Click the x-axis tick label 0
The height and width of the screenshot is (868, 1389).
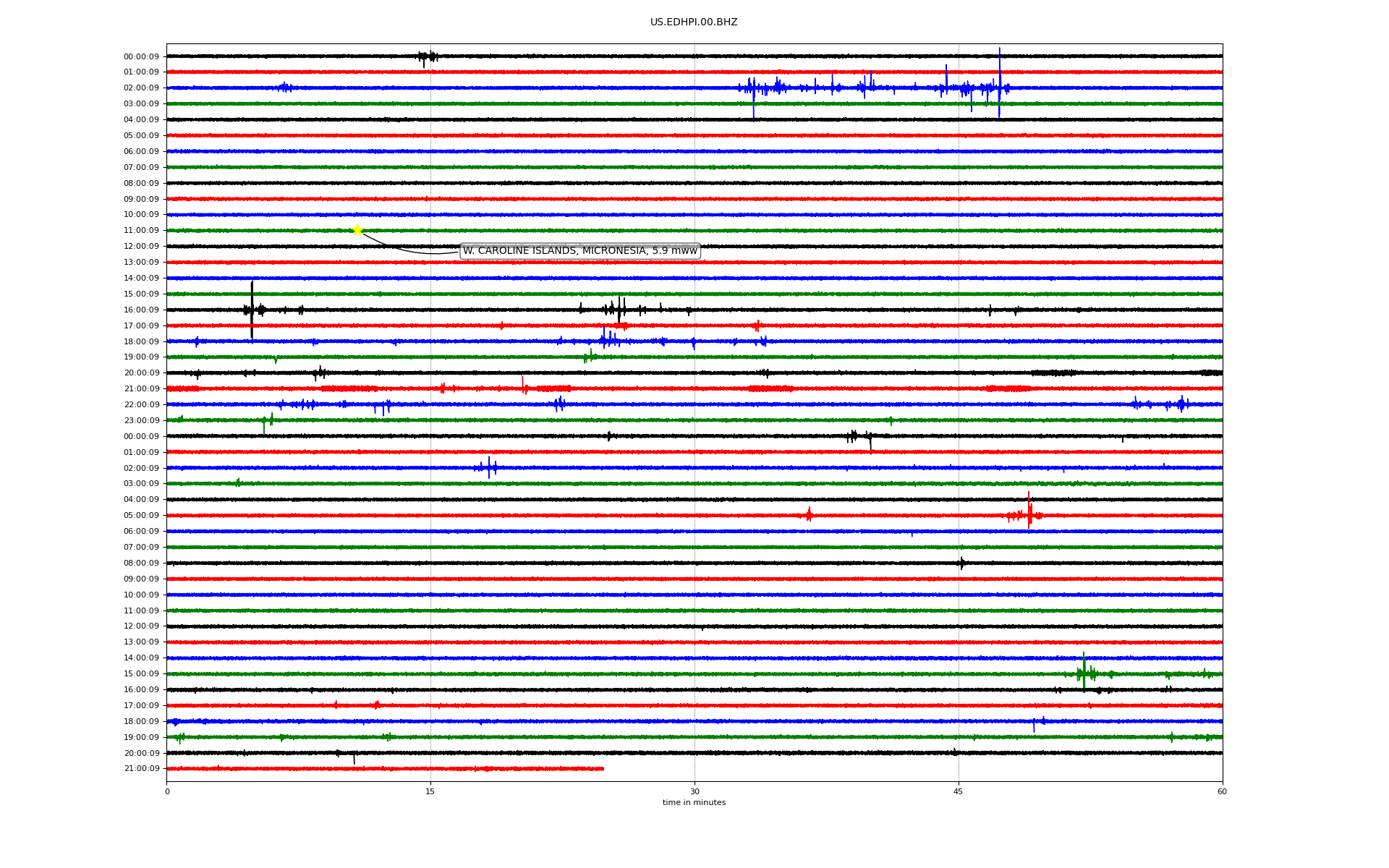click(167, 792)
